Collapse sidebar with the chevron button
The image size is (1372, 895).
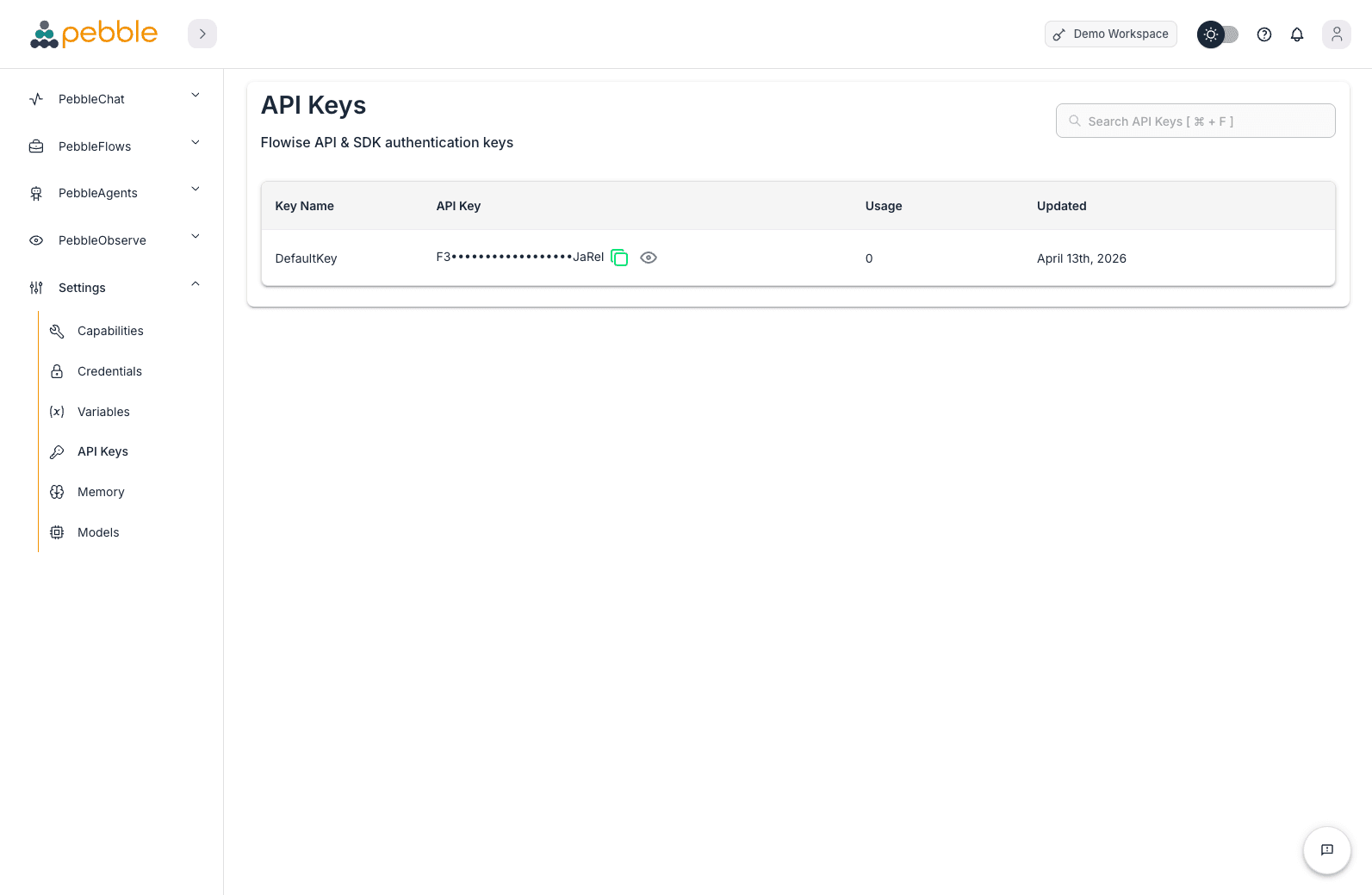202,34
